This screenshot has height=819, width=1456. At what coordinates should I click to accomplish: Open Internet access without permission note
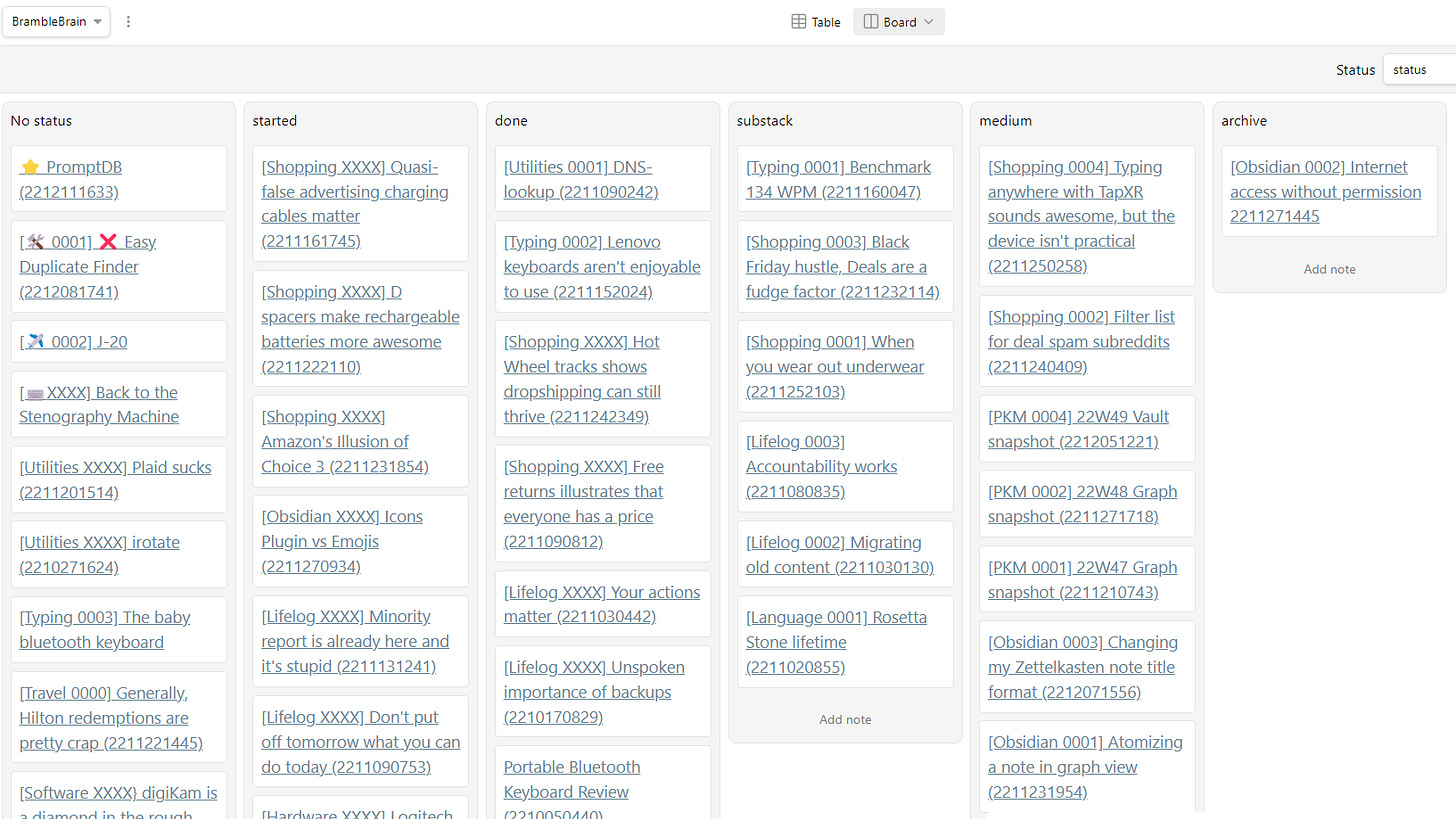(x=1329, y=191)
